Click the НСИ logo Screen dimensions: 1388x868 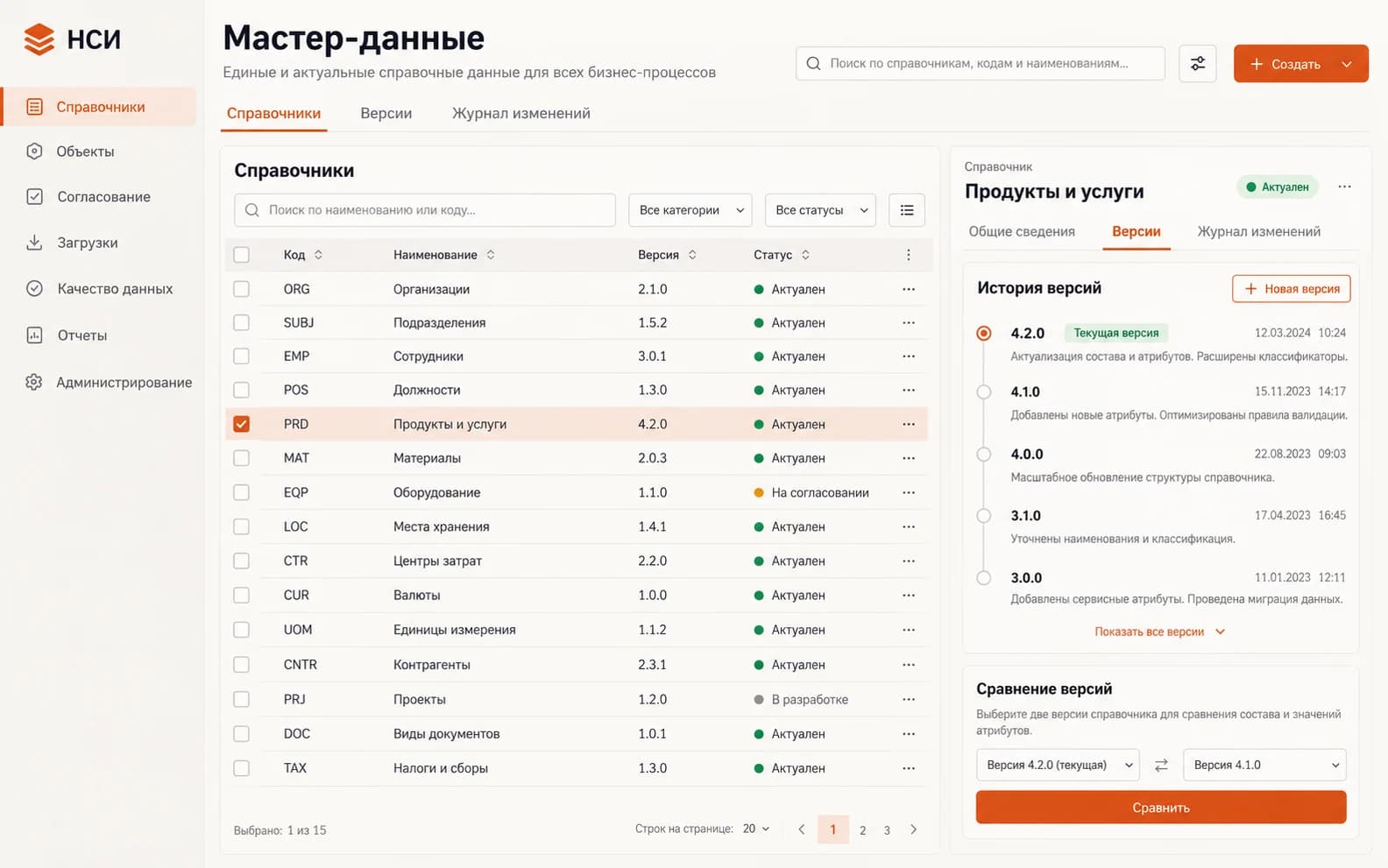(73, 39)
